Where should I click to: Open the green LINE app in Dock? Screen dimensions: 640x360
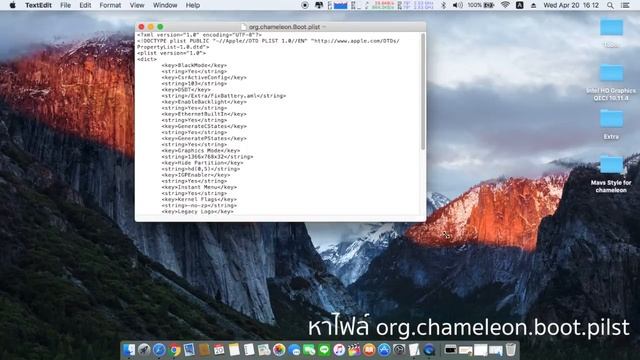[x=324, y=350]
